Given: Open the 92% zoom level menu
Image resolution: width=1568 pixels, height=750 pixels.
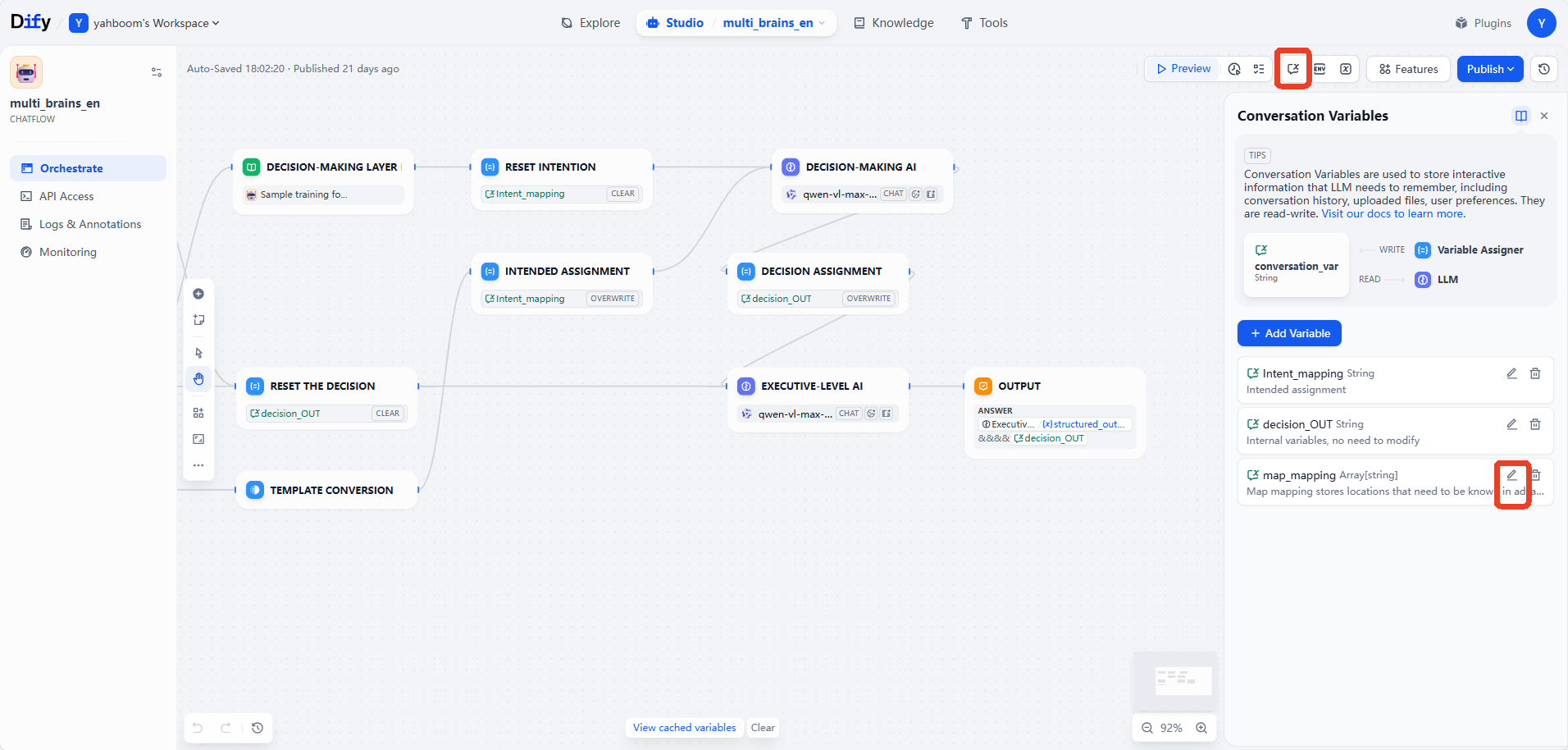Looking at the screenshot, I should pos(1171,728).
